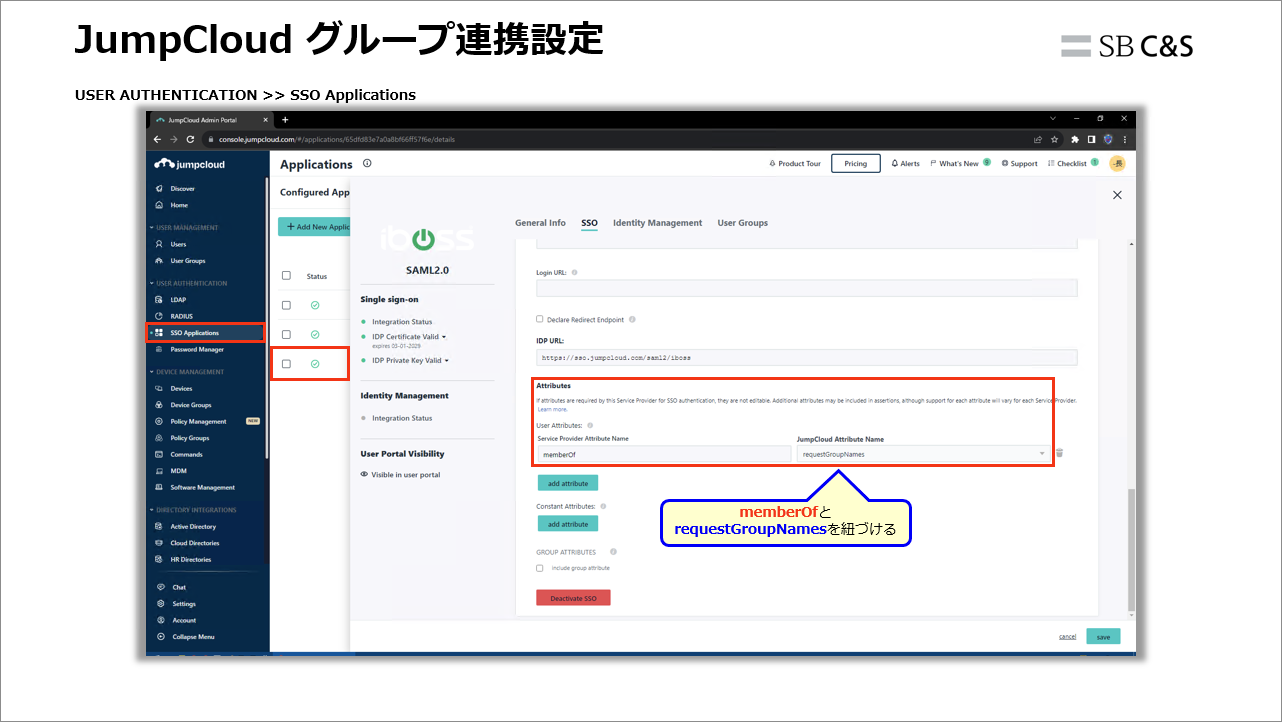Open Policy Management

(198, 421)
